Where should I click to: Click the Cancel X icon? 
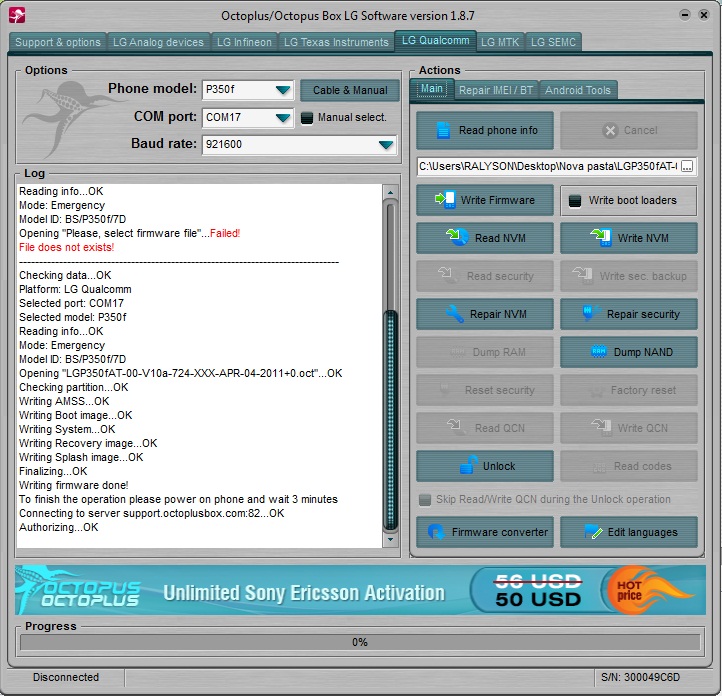click(x=610, y=131)
